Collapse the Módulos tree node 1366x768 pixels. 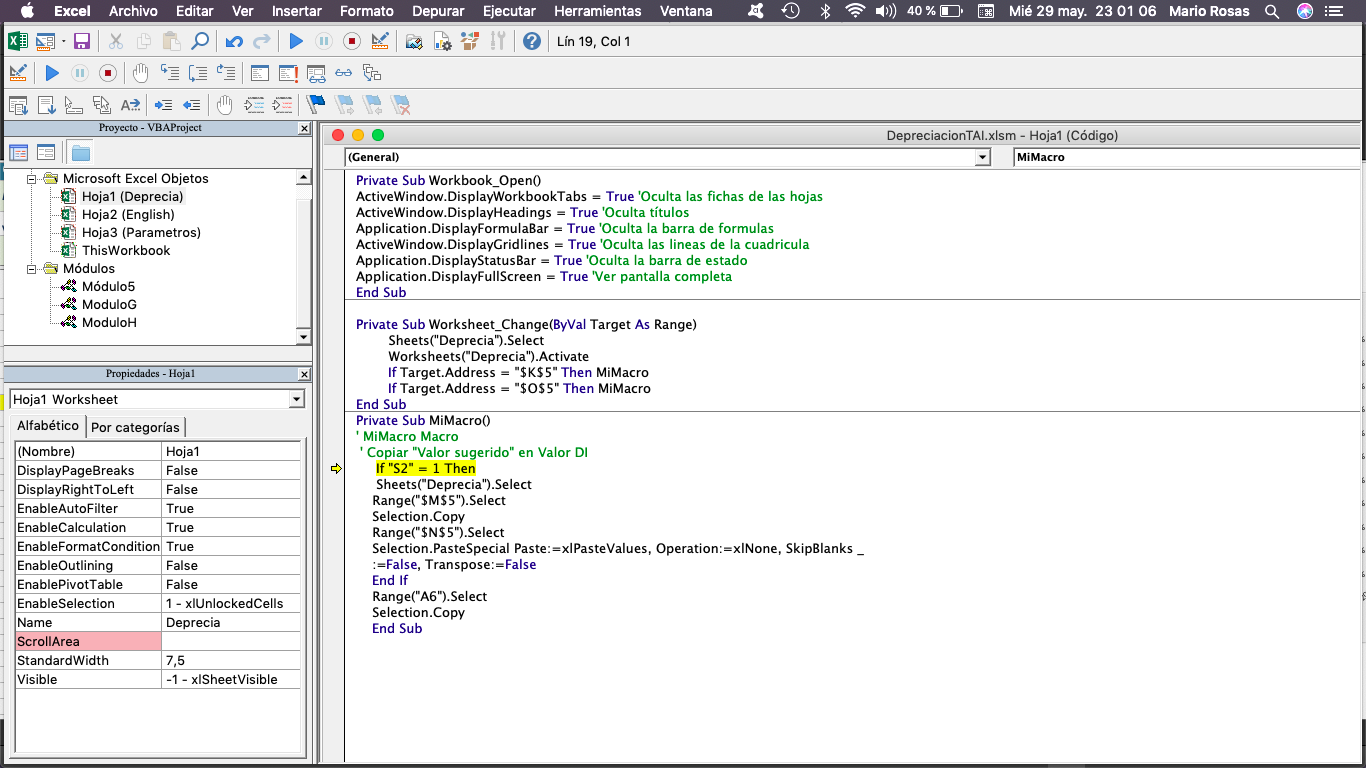tap(32, 268)
